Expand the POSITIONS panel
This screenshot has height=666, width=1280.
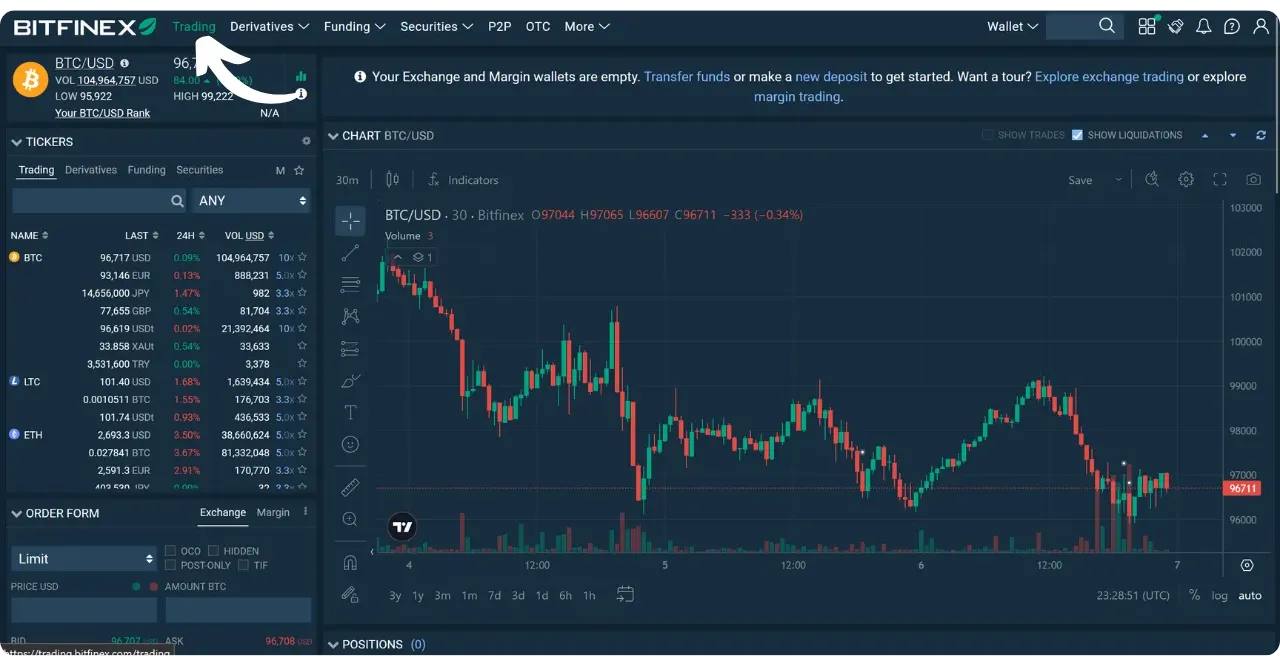coord(334,644)
